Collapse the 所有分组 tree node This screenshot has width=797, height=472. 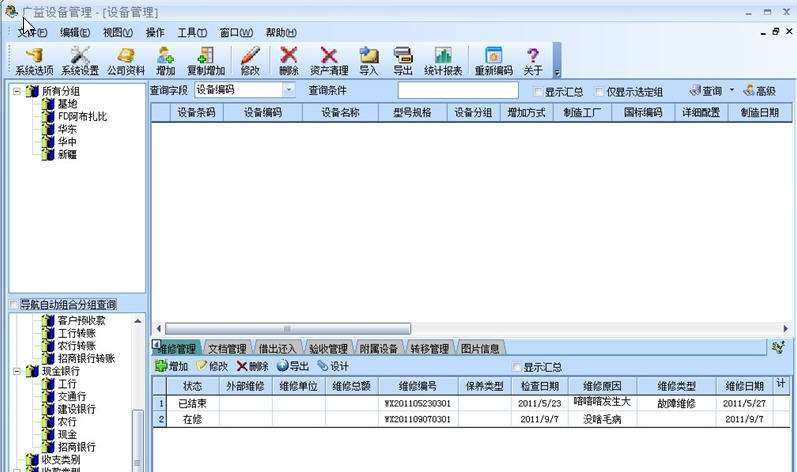point(17,91)
